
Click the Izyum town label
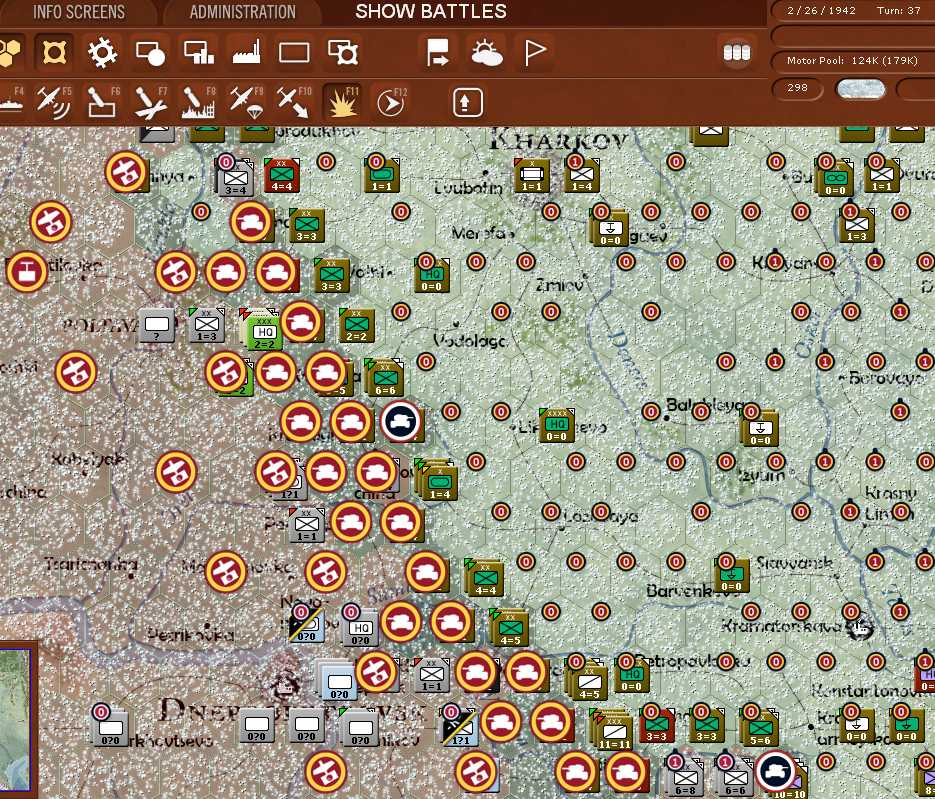[761, 475]
